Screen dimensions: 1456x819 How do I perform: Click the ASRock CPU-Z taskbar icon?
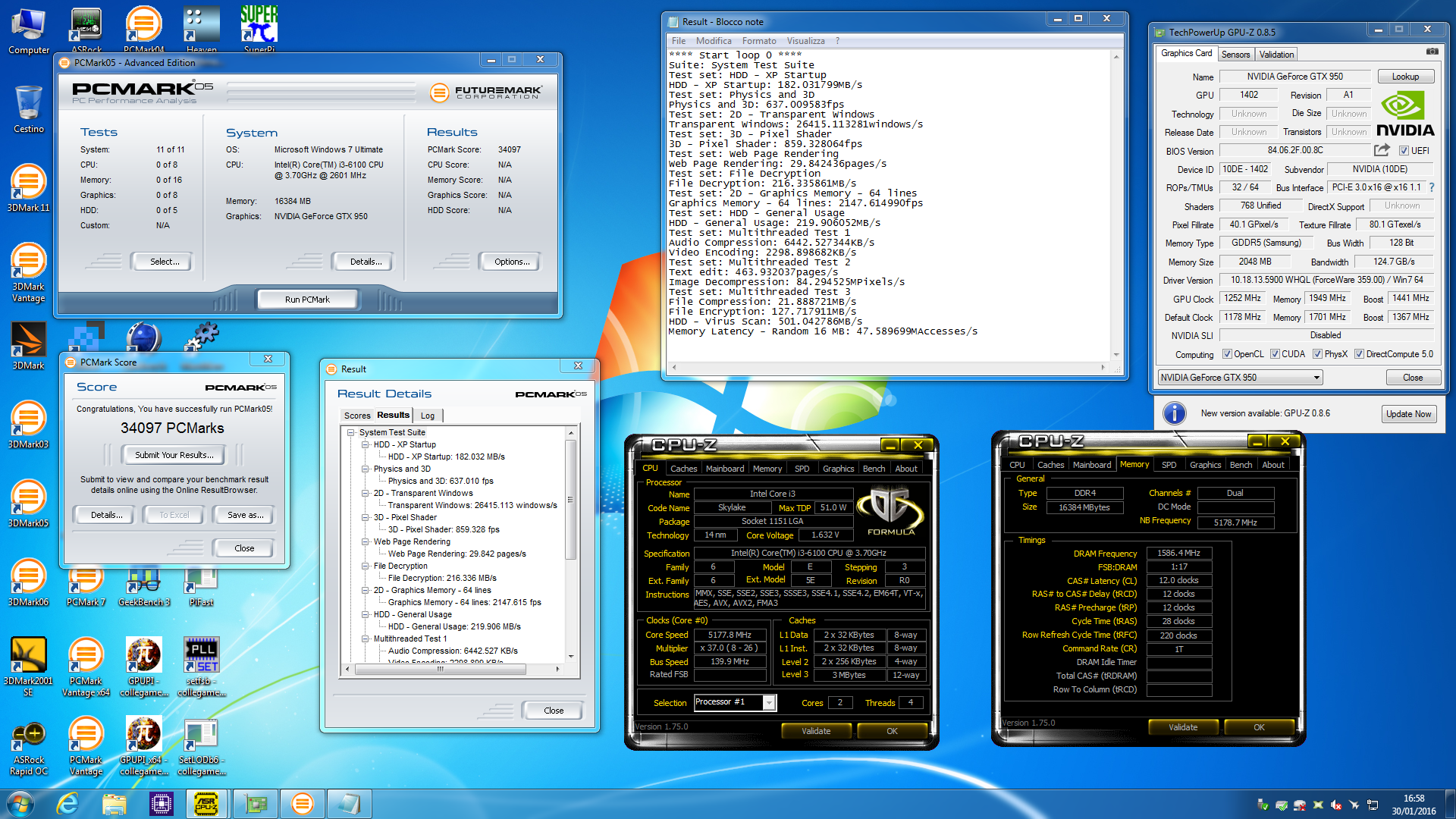pyautogui.click(x=207, y=804)
